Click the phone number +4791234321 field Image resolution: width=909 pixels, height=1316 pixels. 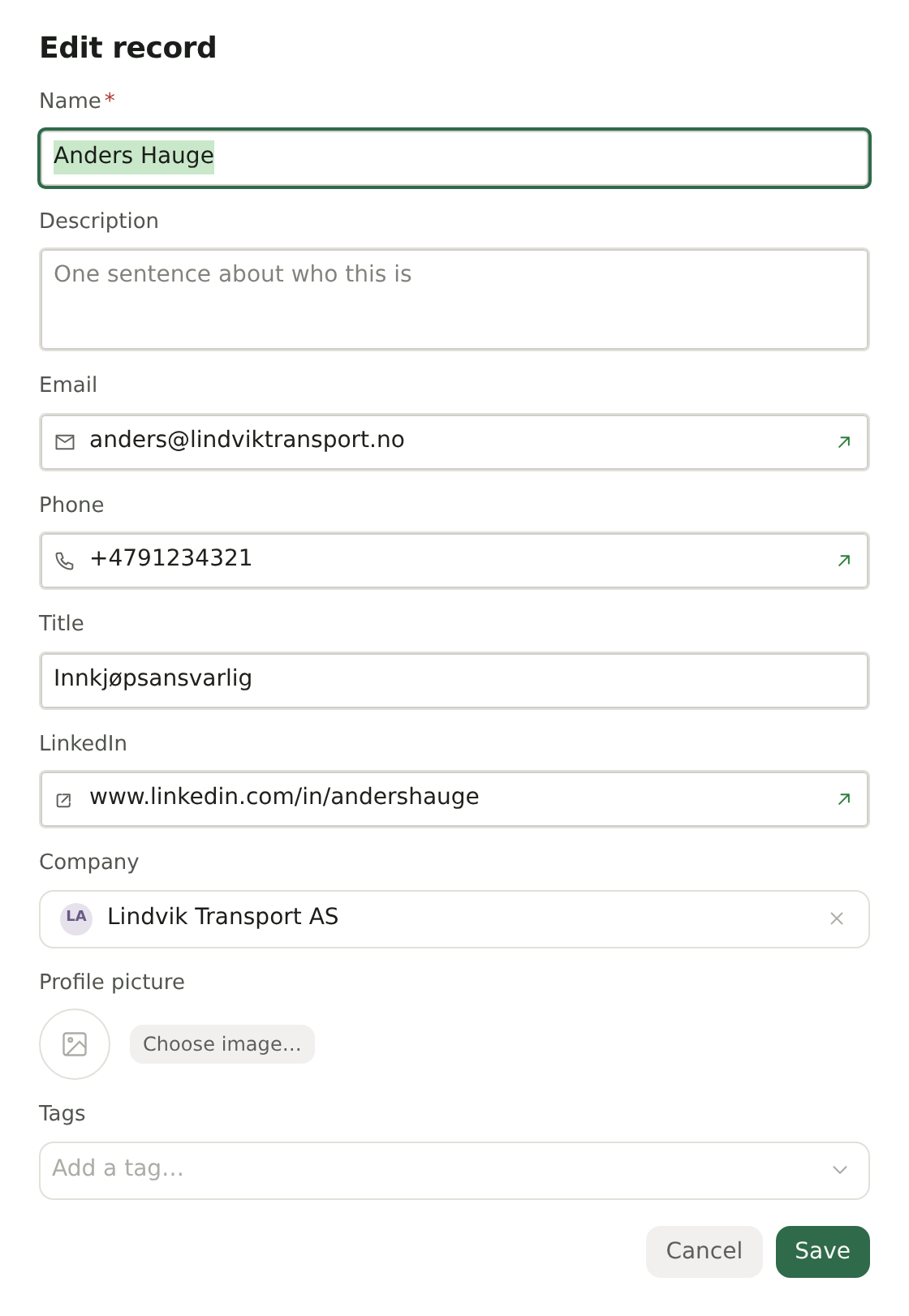coord(454,561)
